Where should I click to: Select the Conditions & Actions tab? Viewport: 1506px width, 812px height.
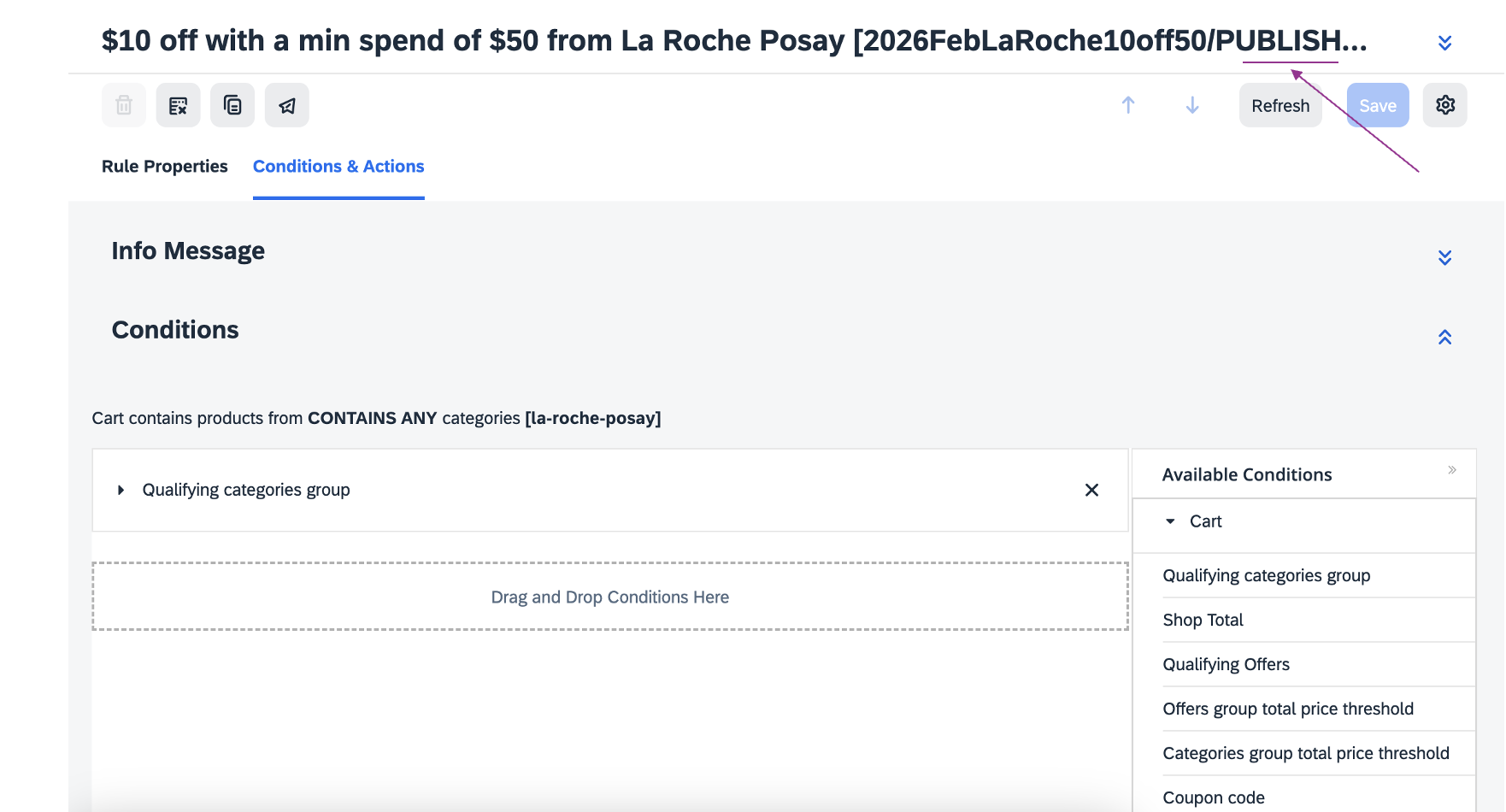pos(338,167)
